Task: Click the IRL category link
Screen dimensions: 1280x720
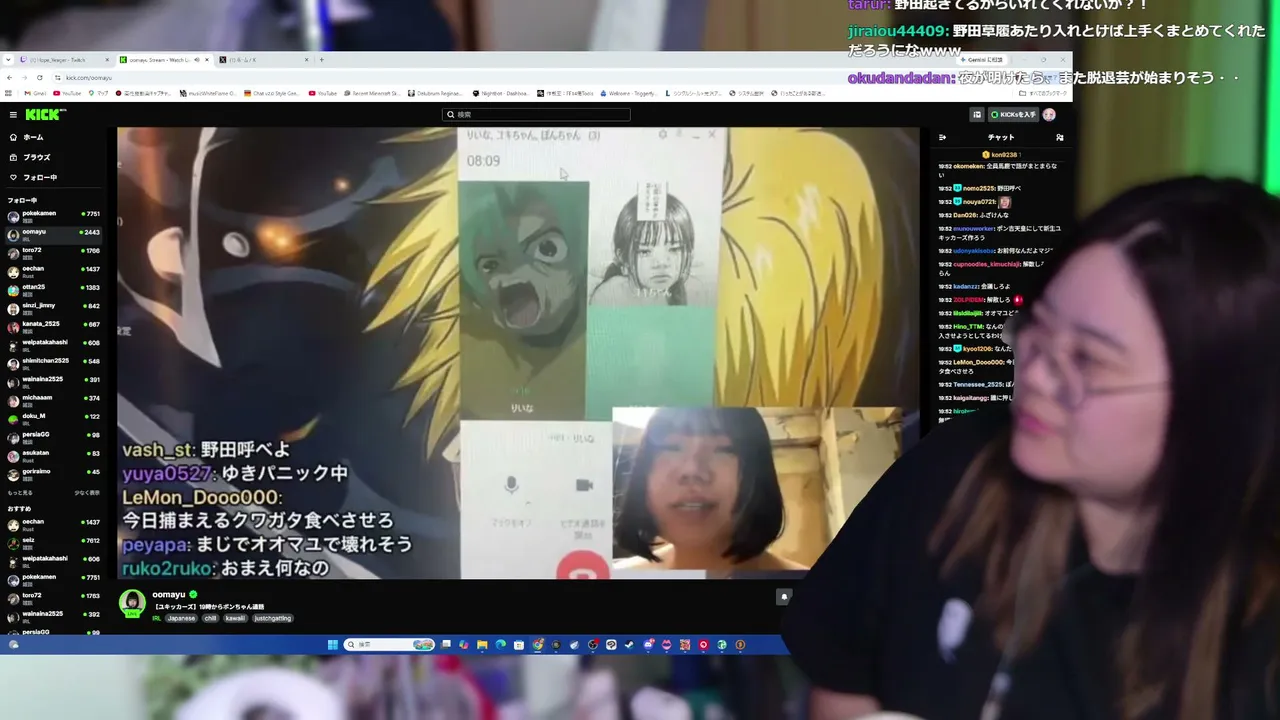Action: coord(156,618)
